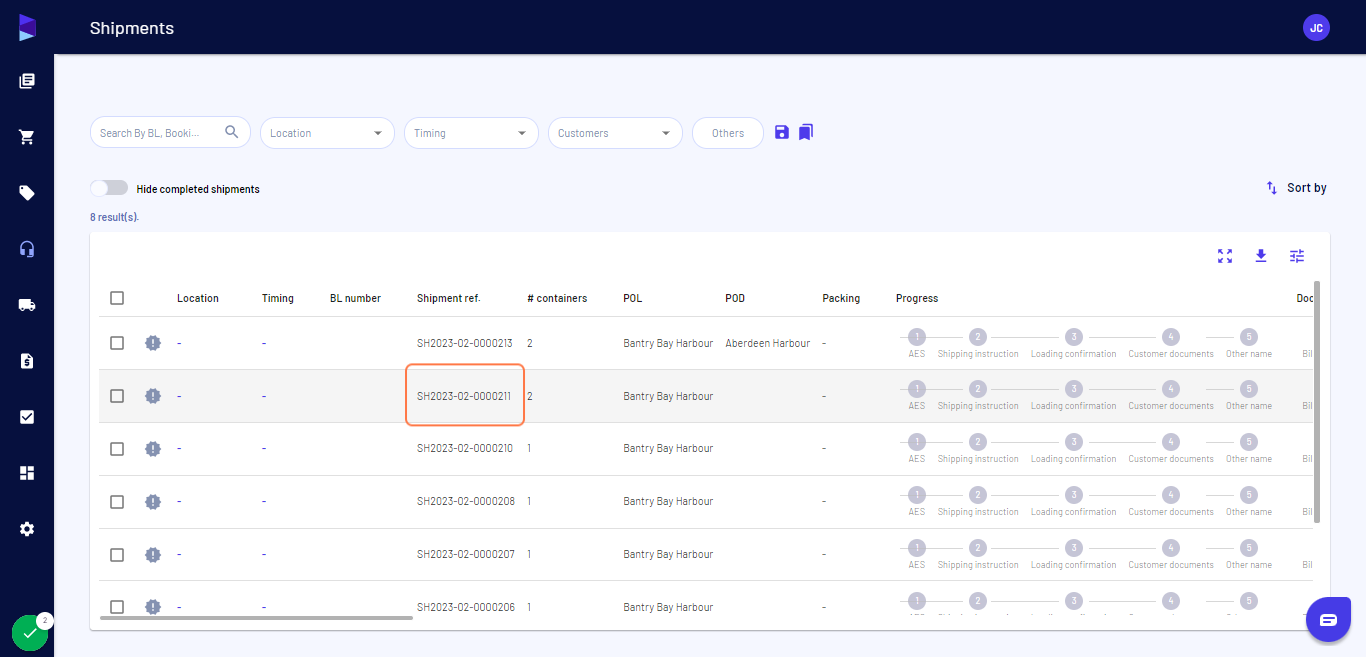This screenshot has height=657, width=1366.
Task: Click the table vertical scrollbar
Action: click(x=1316, y=402)
